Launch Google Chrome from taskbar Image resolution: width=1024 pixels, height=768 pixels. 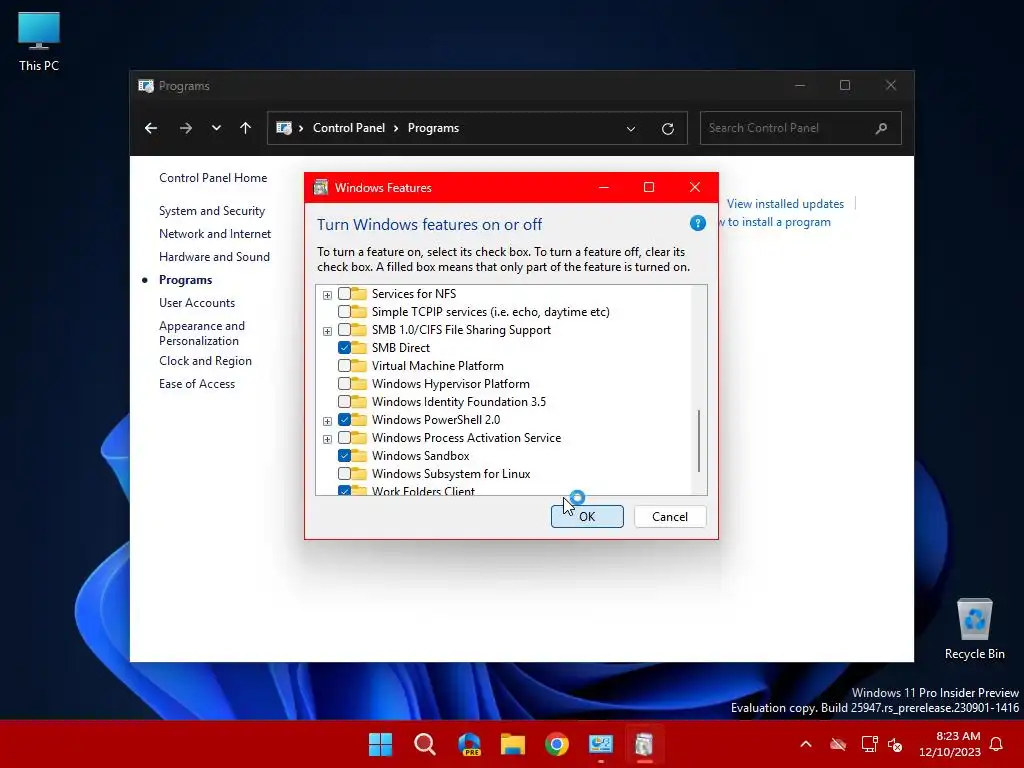click(x=556, y=744)
